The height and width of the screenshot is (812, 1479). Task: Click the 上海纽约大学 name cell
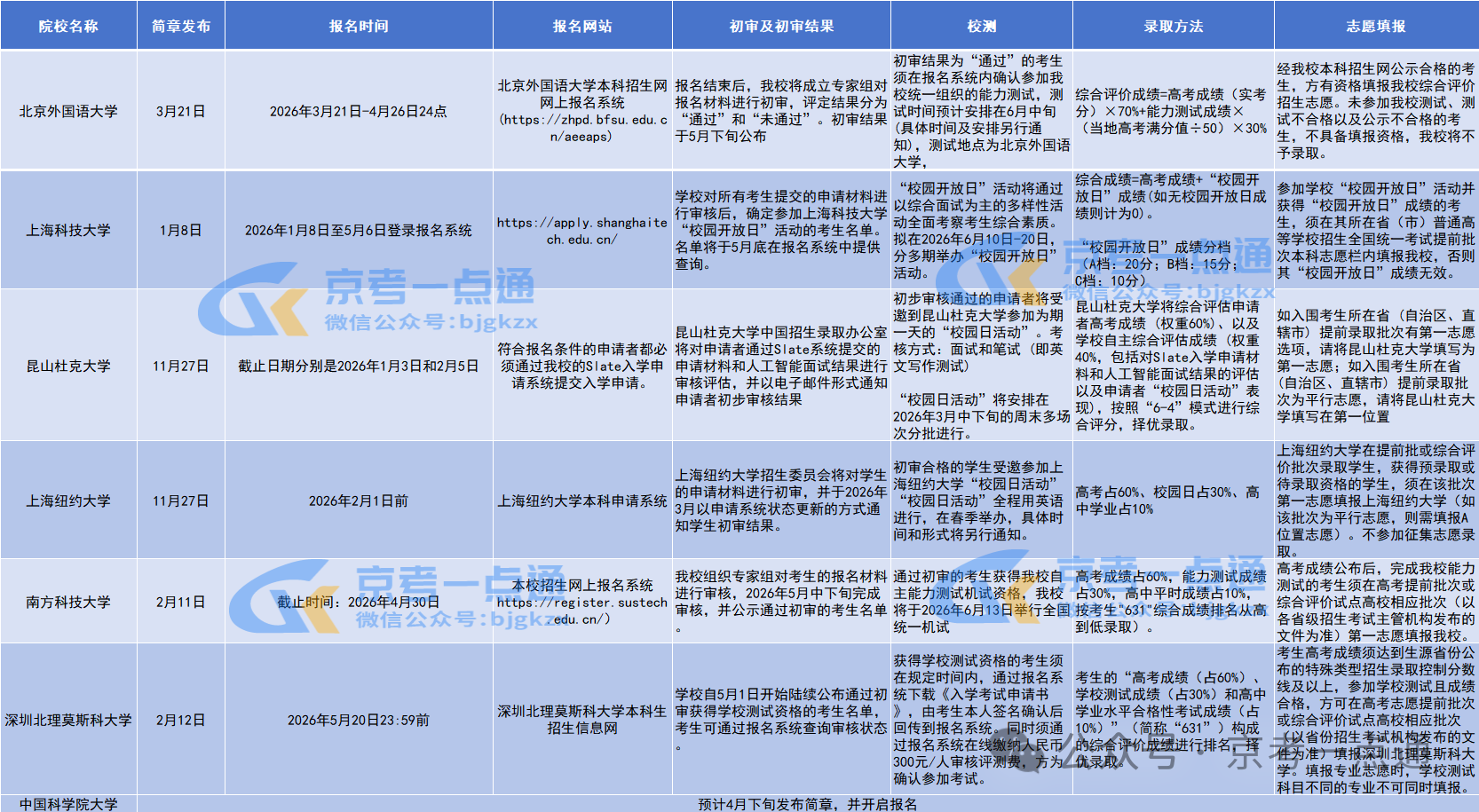click(x=68, y=501)
